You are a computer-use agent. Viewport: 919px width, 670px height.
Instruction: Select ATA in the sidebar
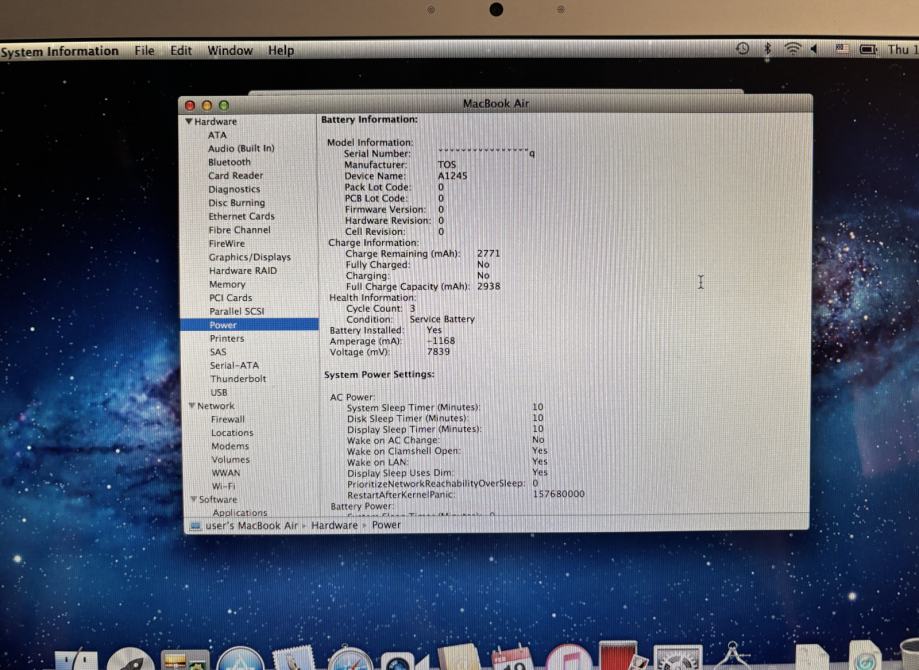coord(217,135)
